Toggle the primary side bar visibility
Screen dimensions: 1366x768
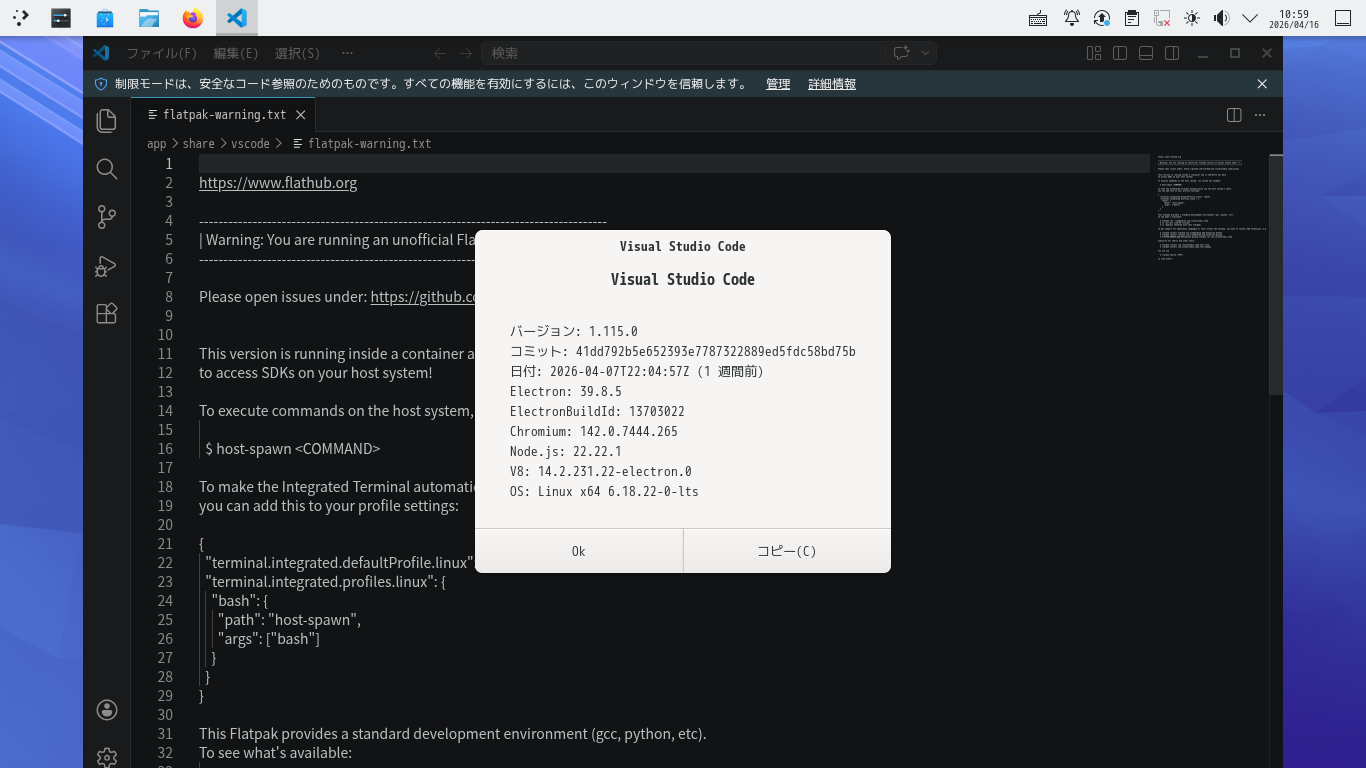point(1120,53)
